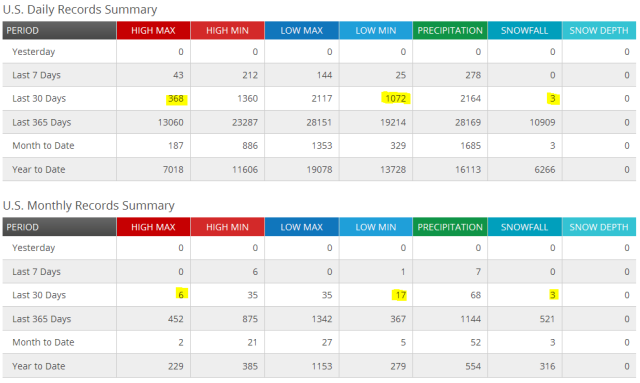Select the HIGH MAX header in Daily Records table
Screen dimensions: 640x383
153,31
